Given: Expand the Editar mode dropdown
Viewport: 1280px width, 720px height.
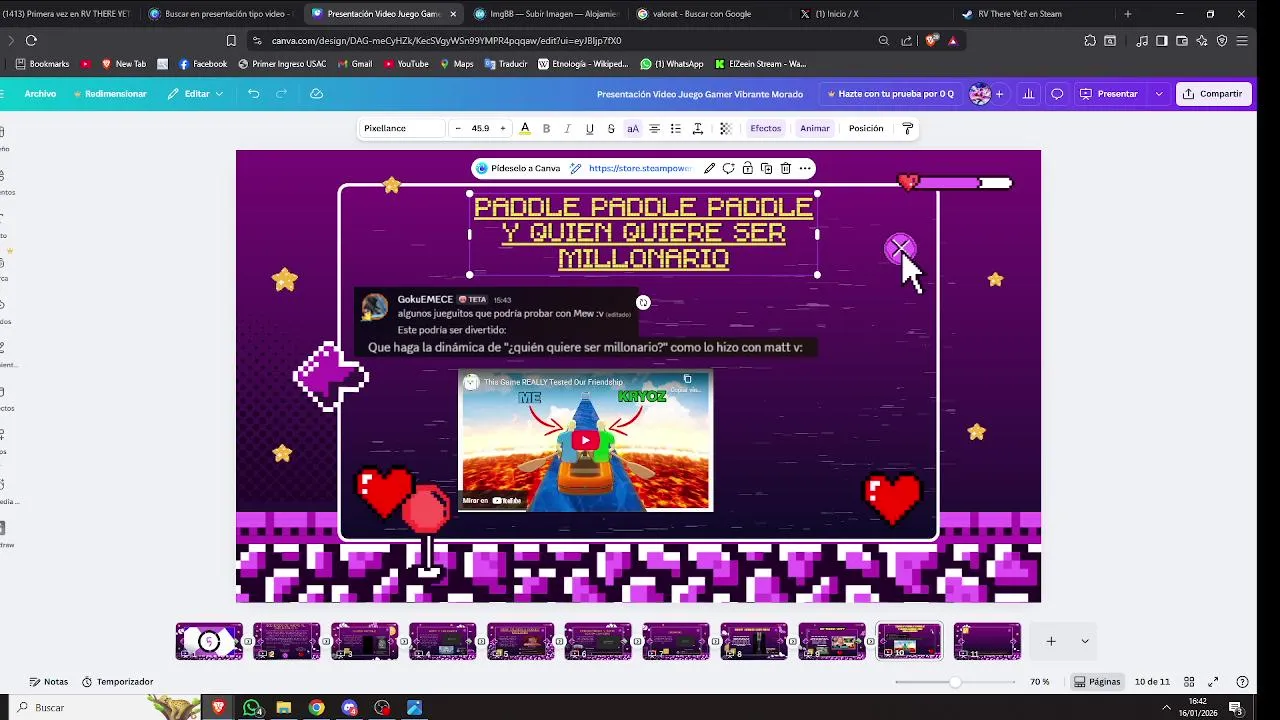Looking at the screenshot, I should [195, 93].
